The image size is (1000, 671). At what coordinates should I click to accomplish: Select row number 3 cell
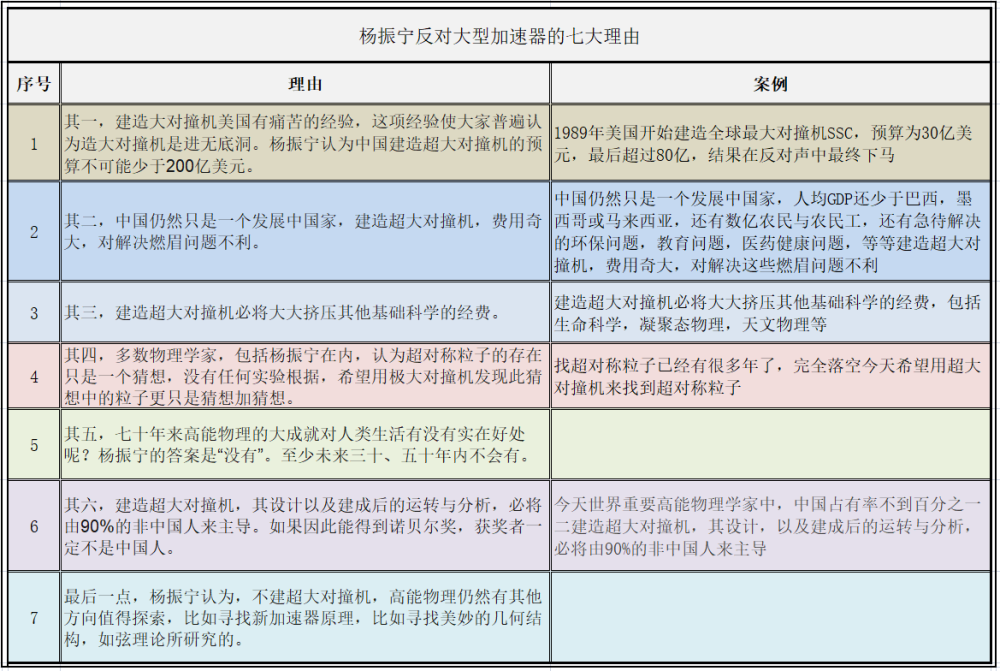pos(34,312)
